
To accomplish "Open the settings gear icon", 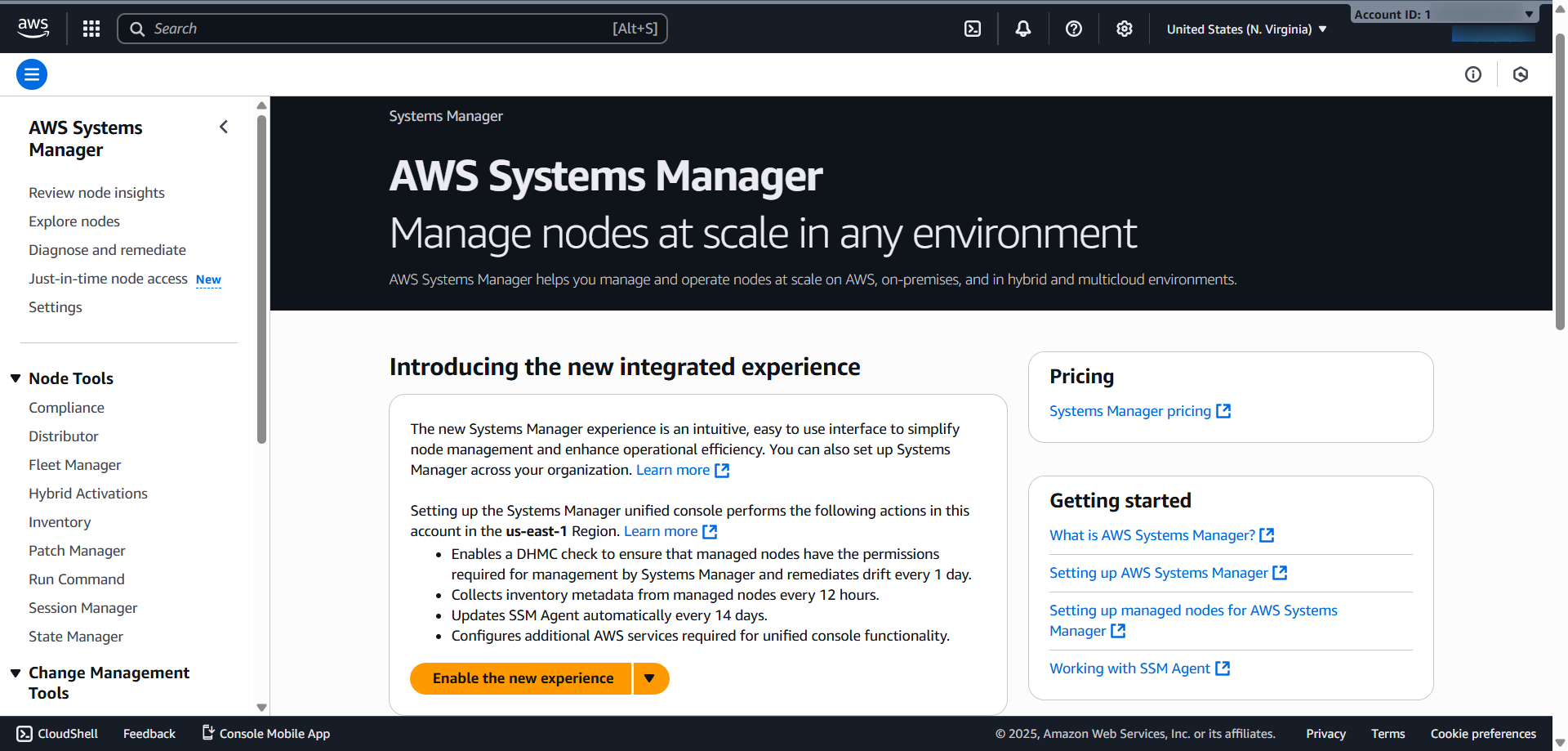I will [1125, 29].
